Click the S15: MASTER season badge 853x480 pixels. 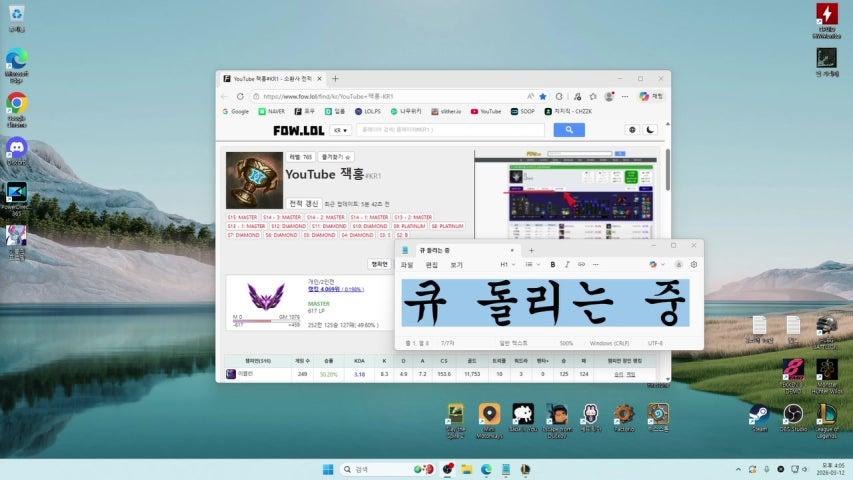(243, 217)
